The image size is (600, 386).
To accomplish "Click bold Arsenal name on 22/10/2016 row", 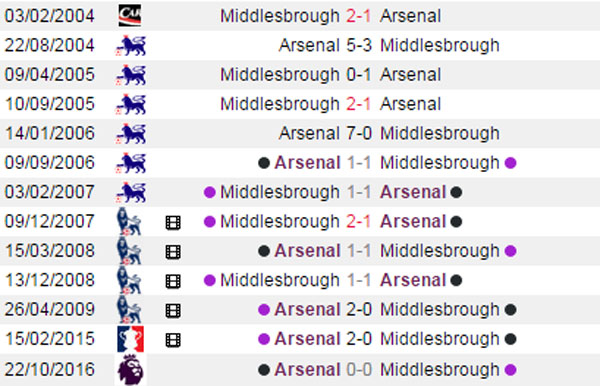I will [x=307, y=369].
